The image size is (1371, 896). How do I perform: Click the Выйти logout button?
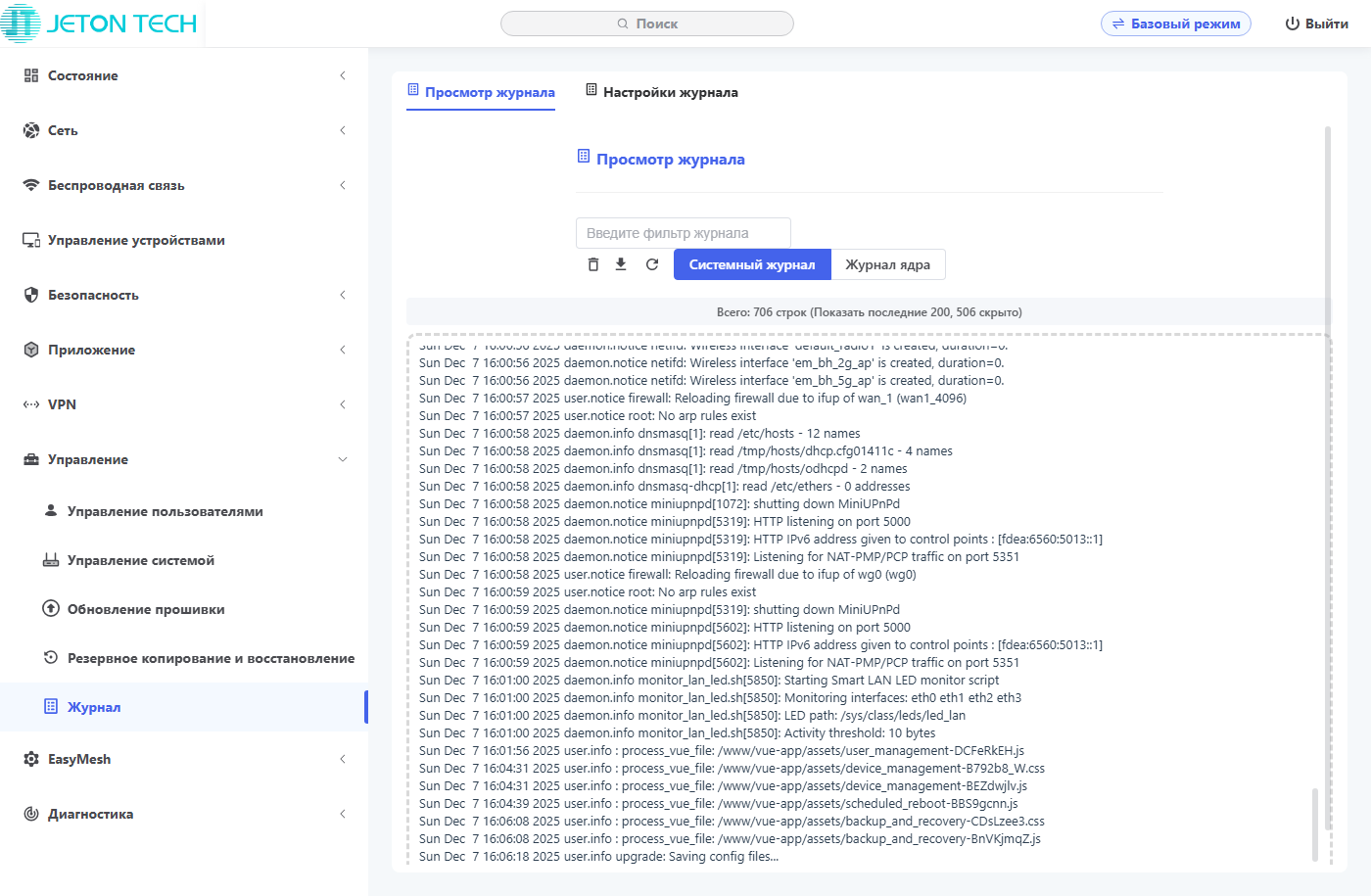(x=1316, y=24)
